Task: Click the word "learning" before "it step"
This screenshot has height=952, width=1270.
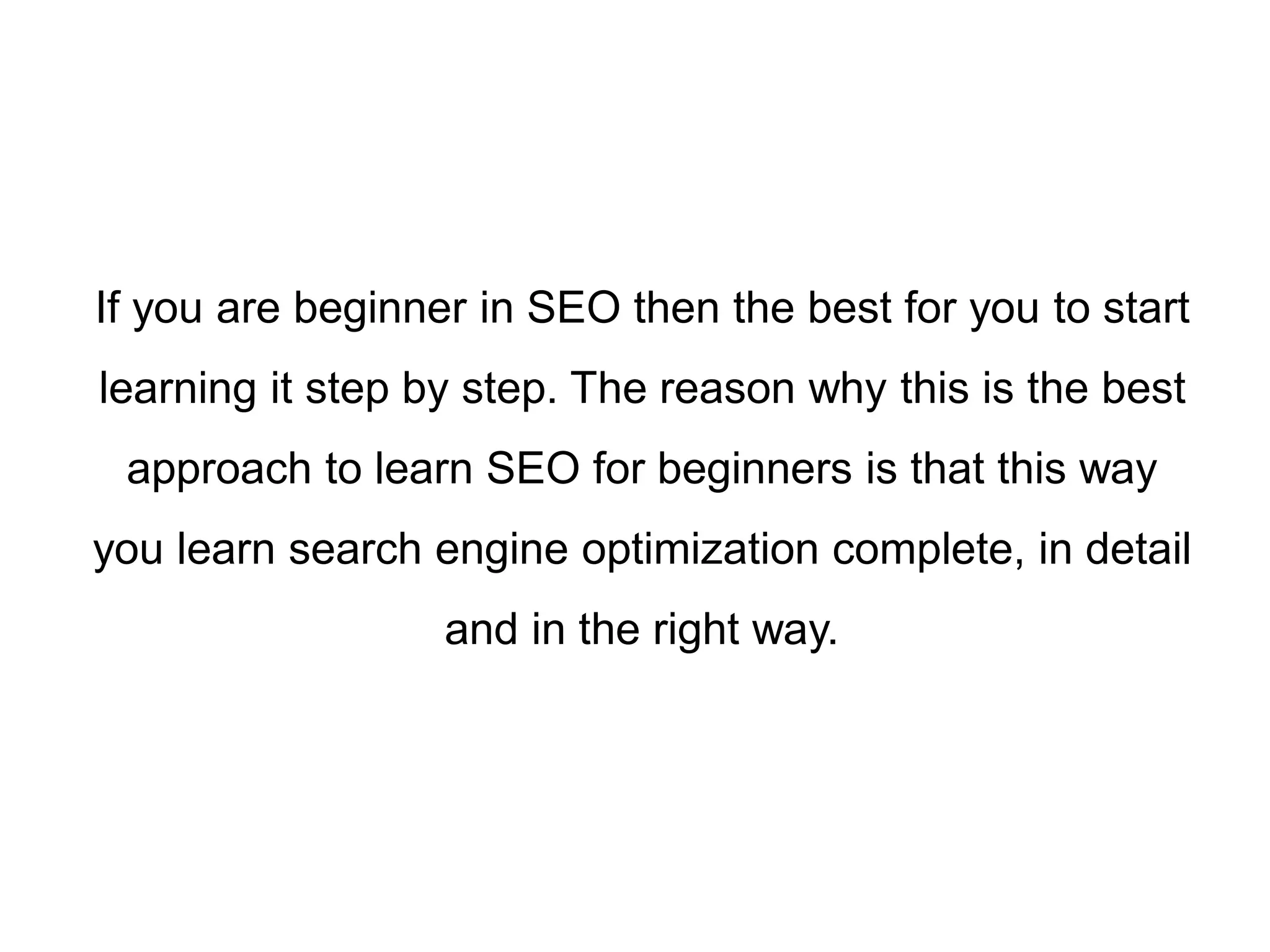Action: click(177, 389)
